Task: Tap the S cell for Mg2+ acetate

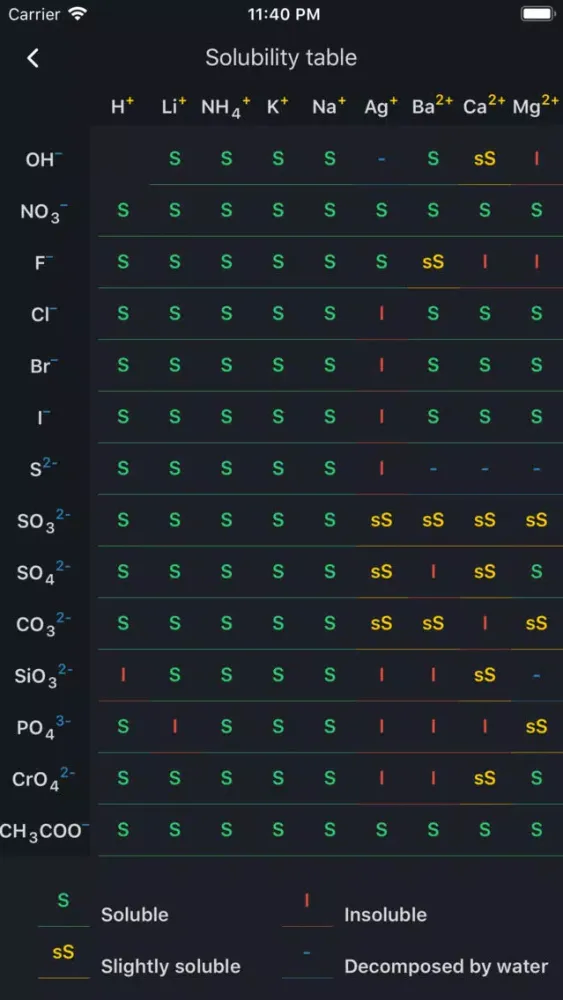Action: [x=536, y=830]
